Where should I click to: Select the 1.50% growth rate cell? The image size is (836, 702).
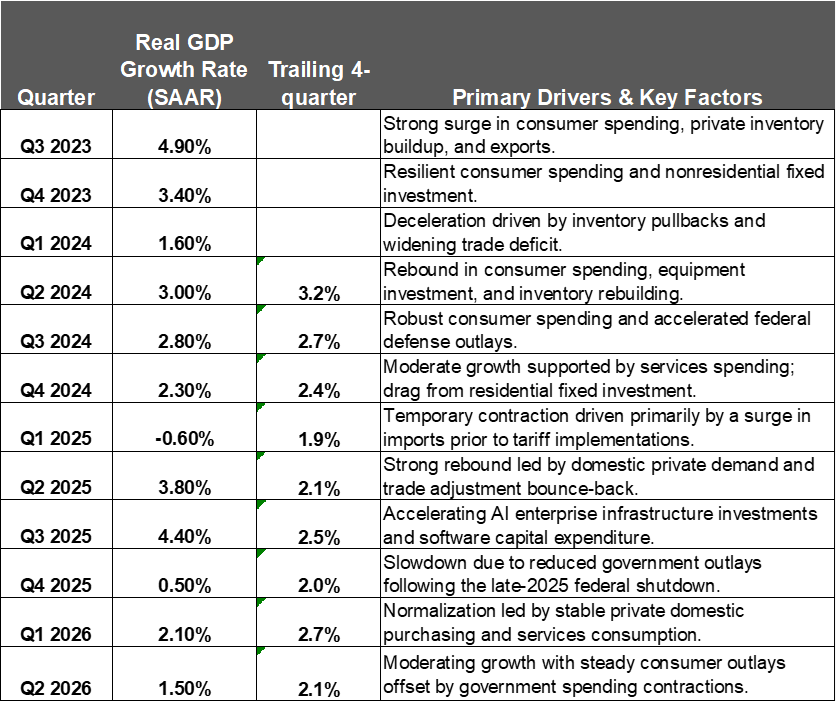[x=184, y=674]
